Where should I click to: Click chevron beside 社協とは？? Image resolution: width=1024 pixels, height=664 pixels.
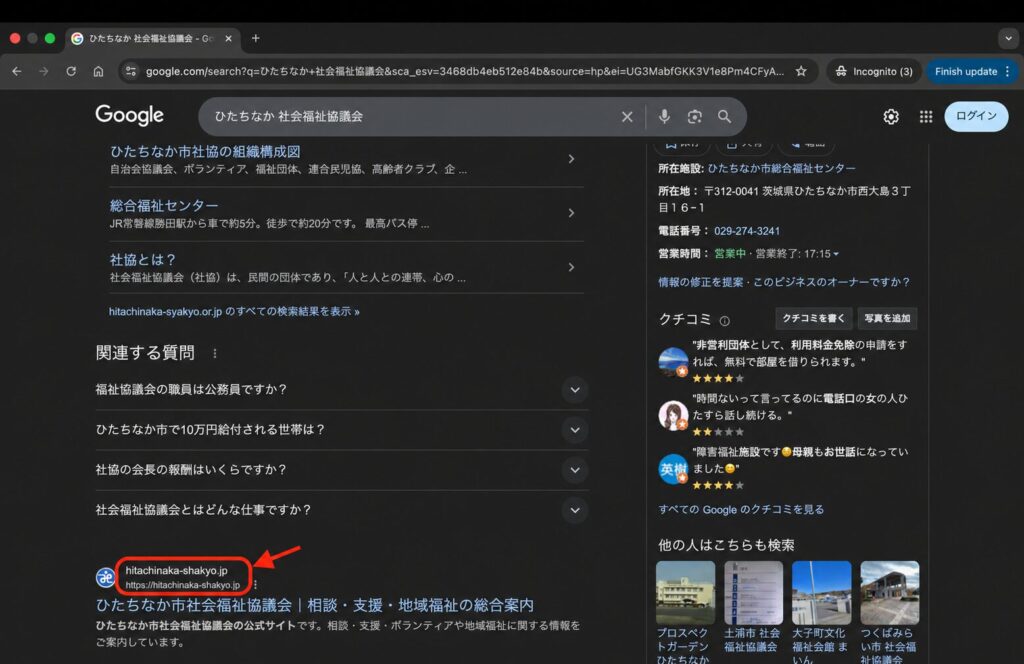[571, 267]
